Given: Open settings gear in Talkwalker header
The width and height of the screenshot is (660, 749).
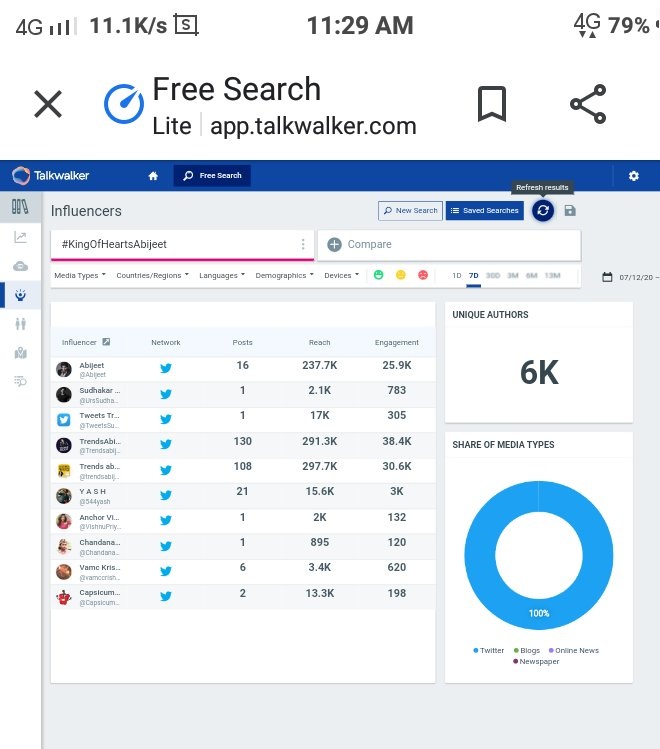Looking at the screenshot, I should tap(634, 176).
